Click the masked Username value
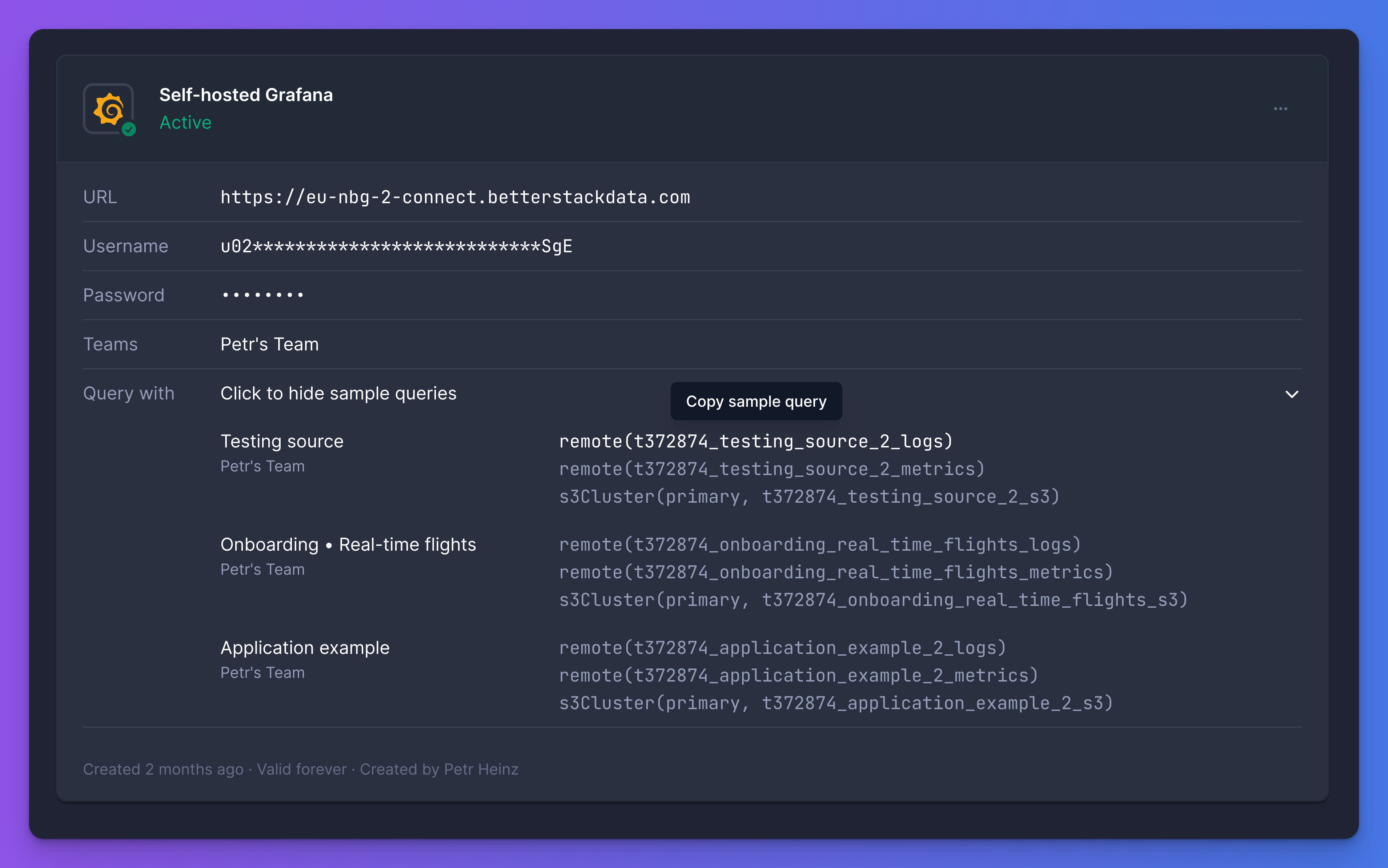1388x868 pixels. click(x=396, y=246)
